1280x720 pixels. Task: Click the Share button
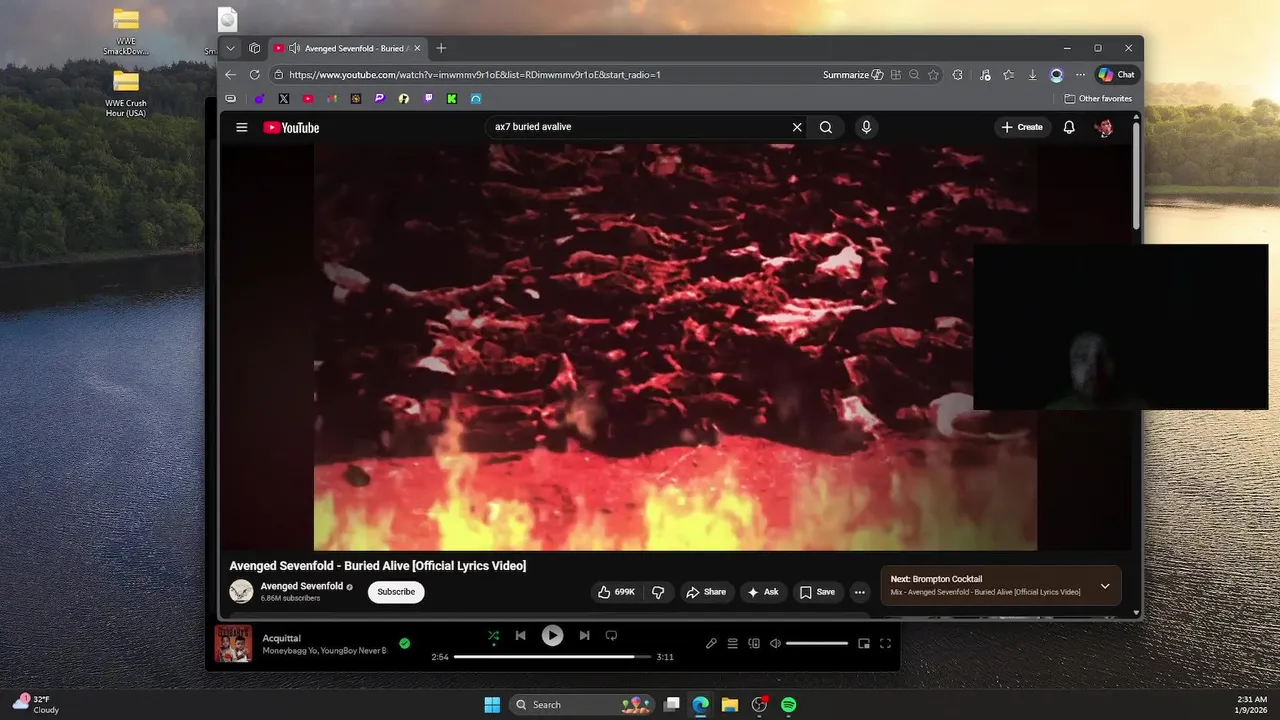click(706, 592)
